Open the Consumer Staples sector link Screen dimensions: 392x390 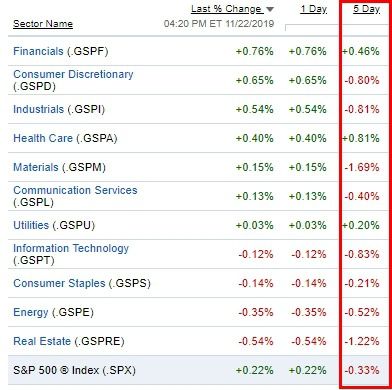59,283
